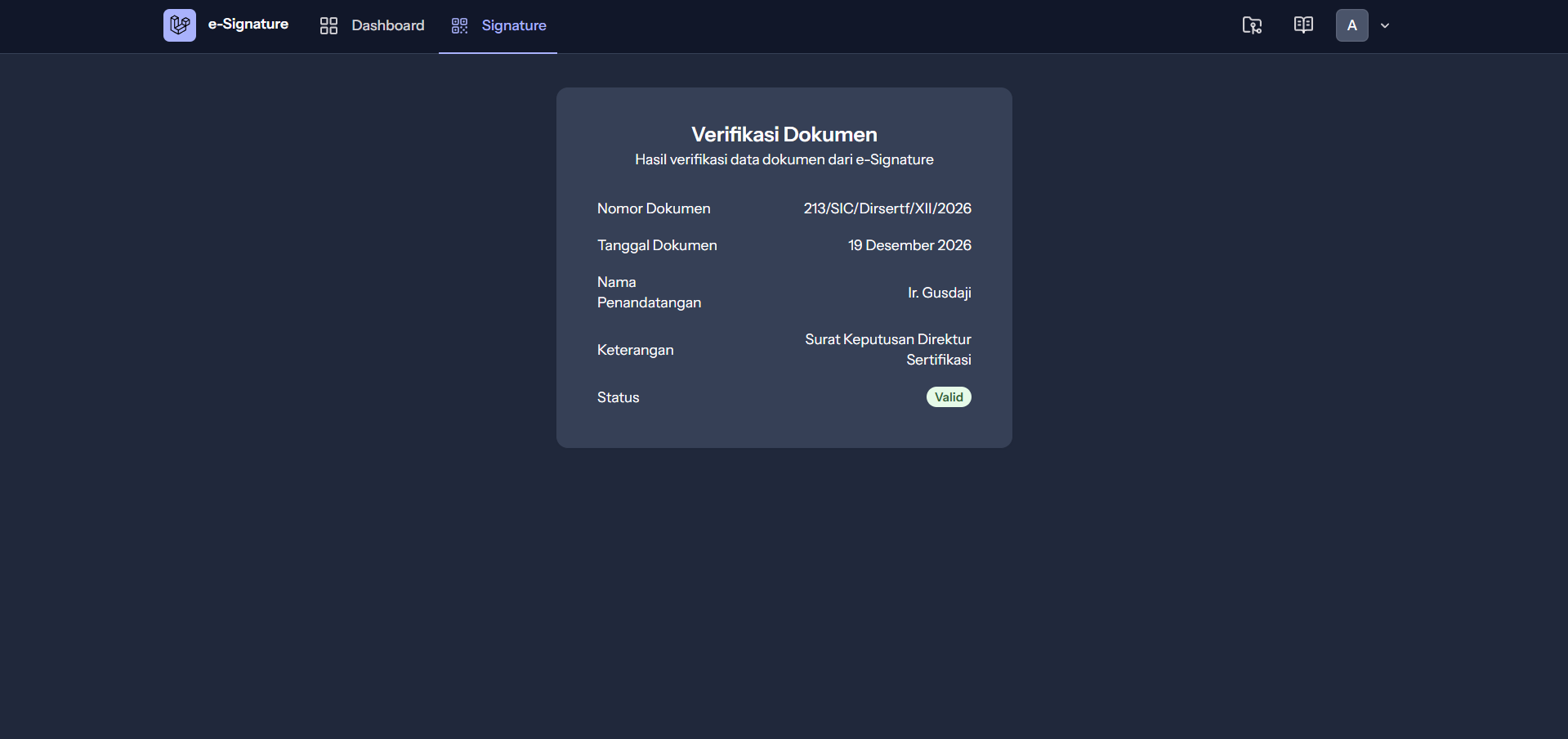1568x739 pixels.
Task: Click the e-Signature brand name text
Action: (x=248, y=25)
